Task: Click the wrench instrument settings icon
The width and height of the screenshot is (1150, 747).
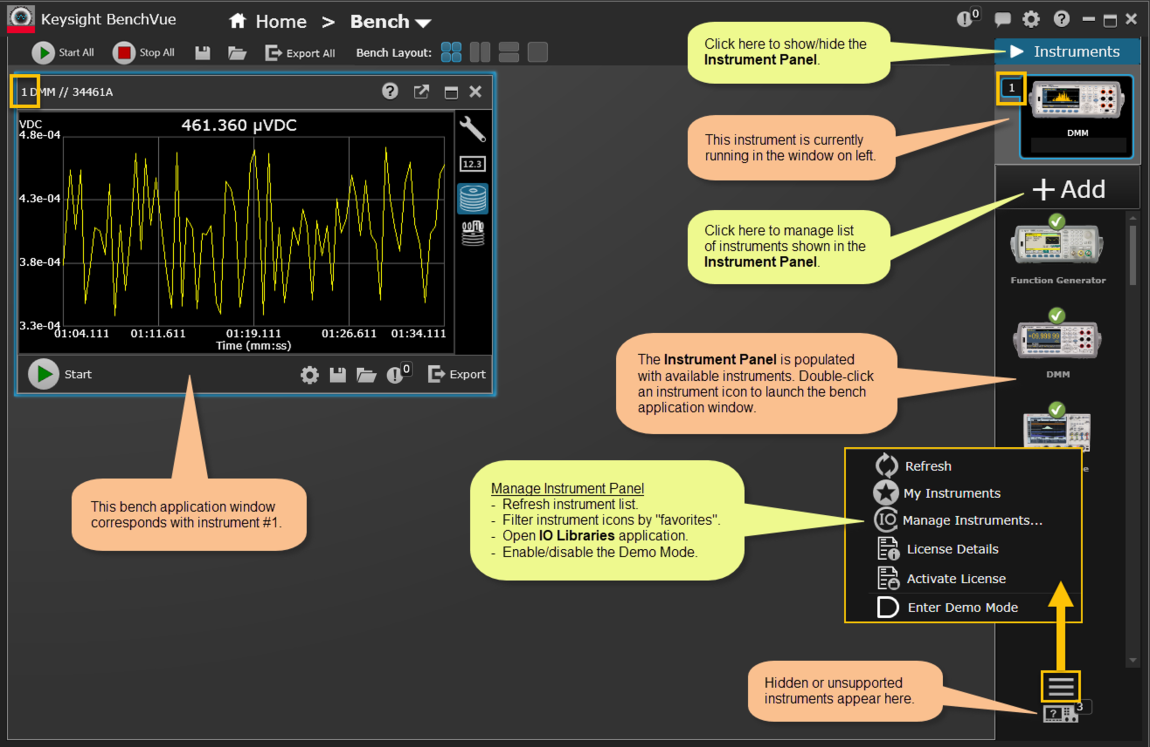Action: click(472, 129)
